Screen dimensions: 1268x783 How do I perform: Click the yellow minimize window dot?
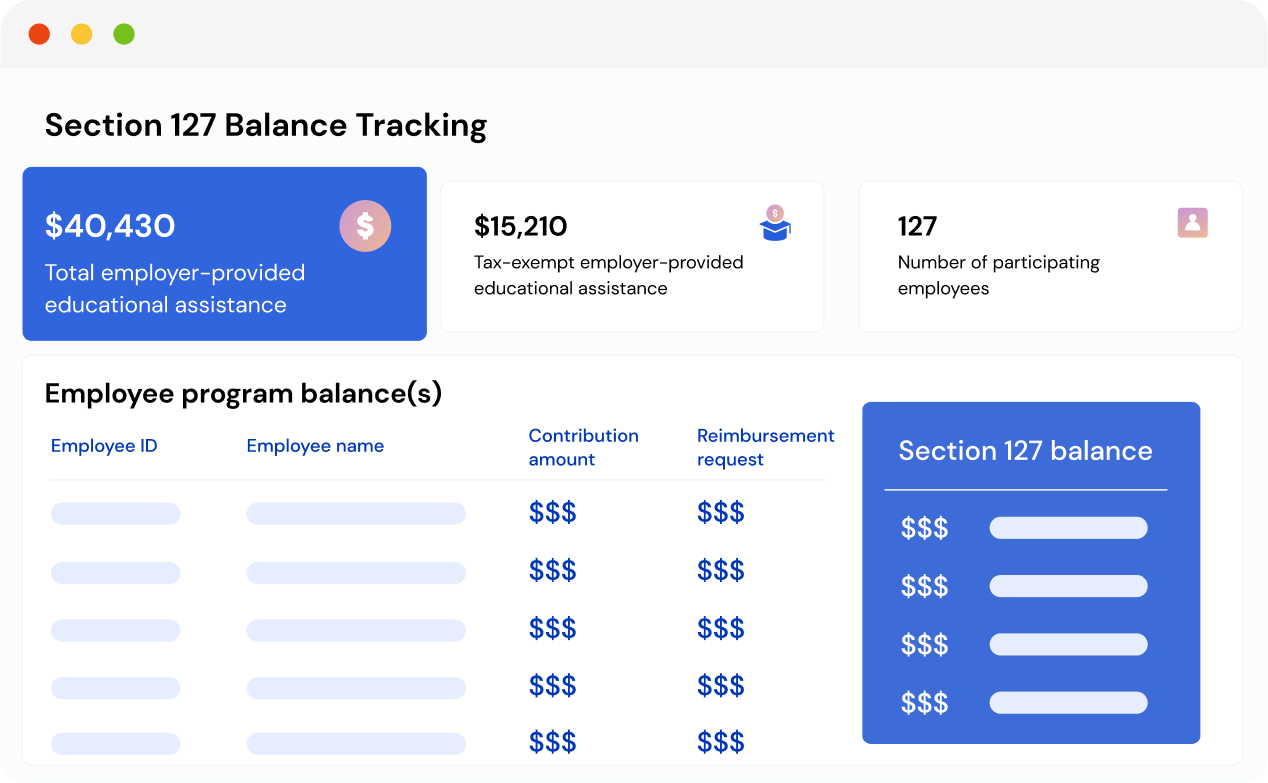[82, 34]
